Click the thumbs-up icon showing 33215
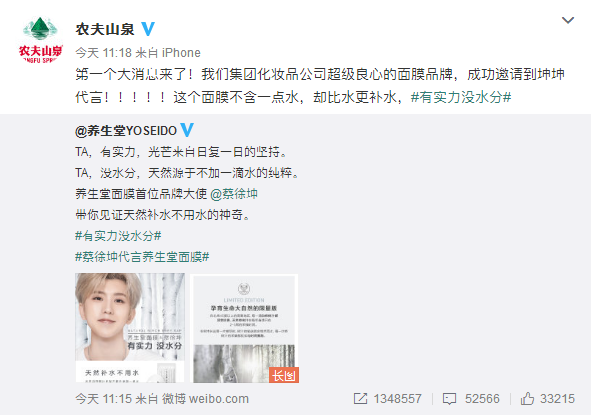This screenshot has height=415, width=591. pyautogui.click(x=527, y=398)
